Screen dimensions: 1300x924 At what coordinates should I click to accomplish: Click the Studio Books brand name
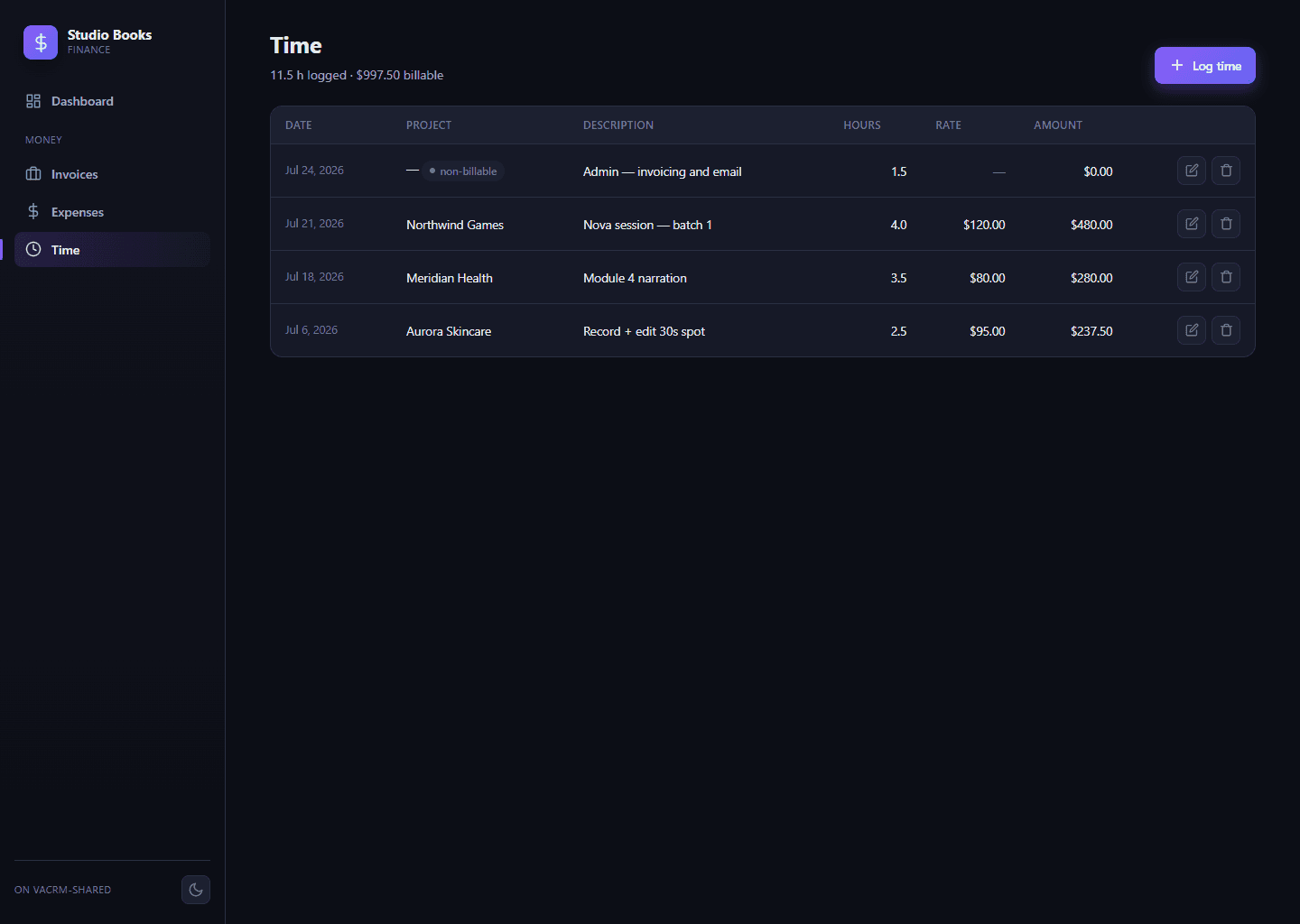pos(109,35)
